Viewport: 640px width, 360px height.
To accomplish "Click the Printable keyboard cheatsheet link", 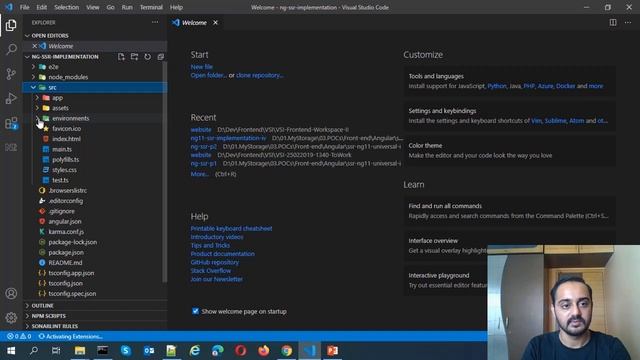I will 231,229.
